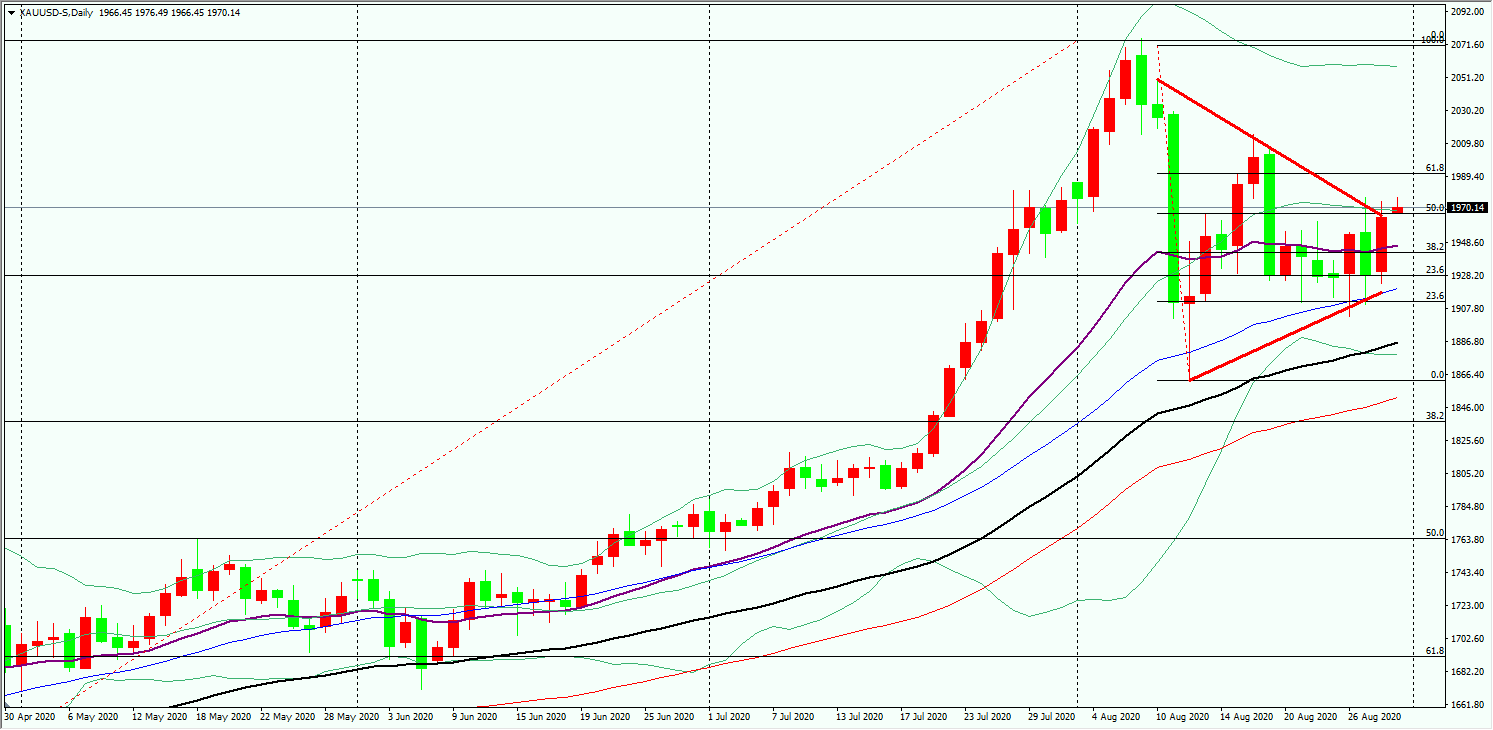Click the 1928.20 price level label
The height and width of the screenshot is (730, 1493).
1467,276
